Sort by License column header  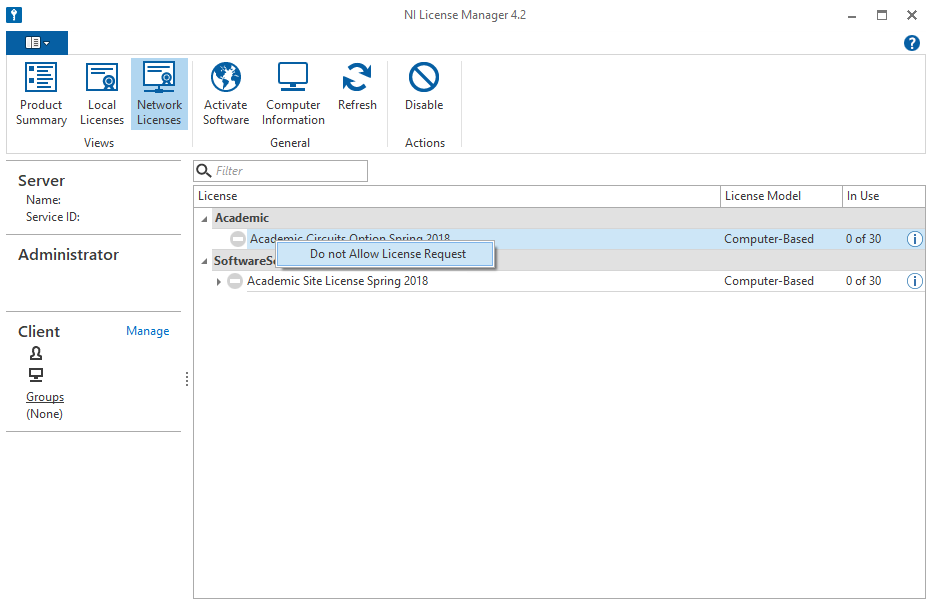pos(457,196)
